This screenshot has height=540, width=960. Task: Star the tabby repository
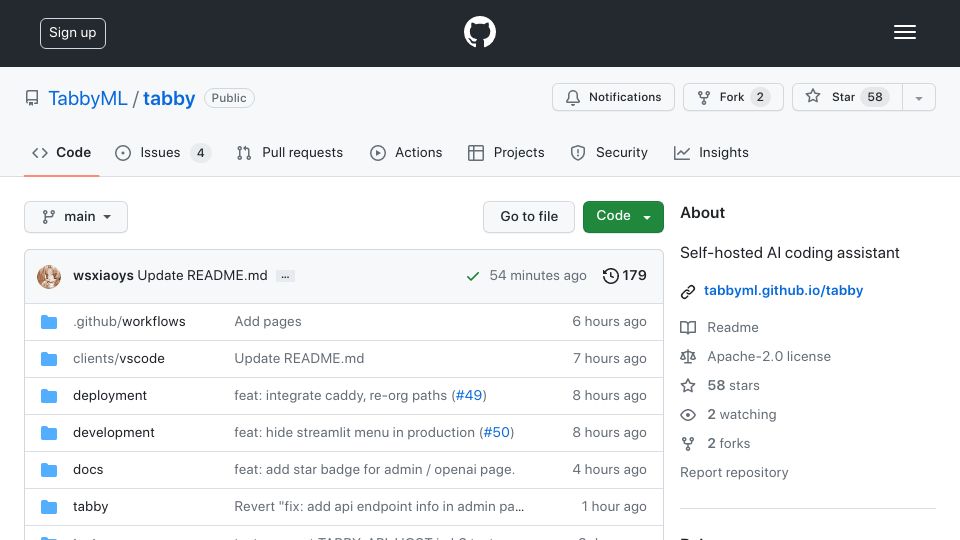coord(847,97)
